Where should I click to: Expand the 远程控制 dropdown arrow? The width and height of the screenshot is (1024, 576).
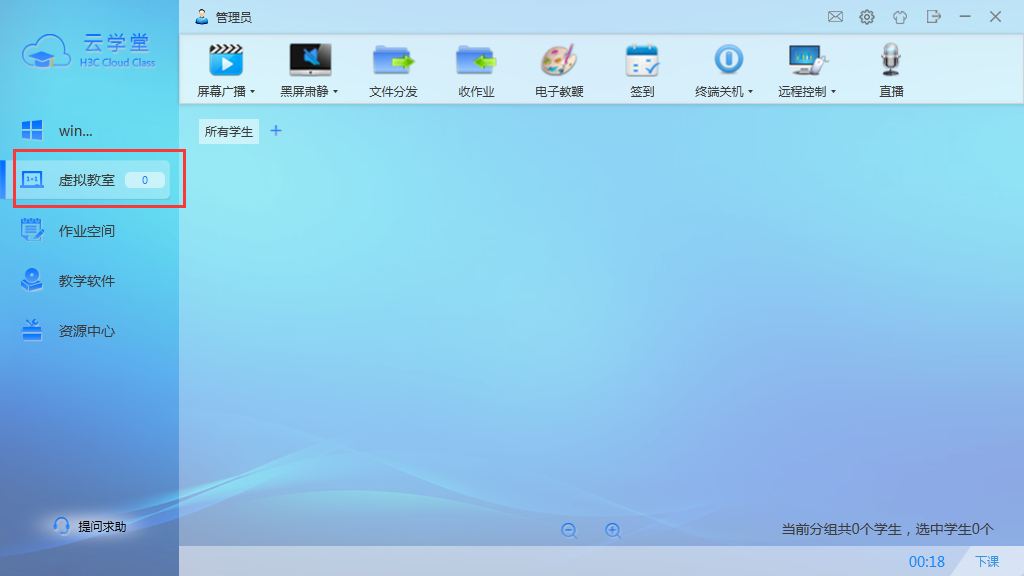pyautogui.click(x=833, y=92)
